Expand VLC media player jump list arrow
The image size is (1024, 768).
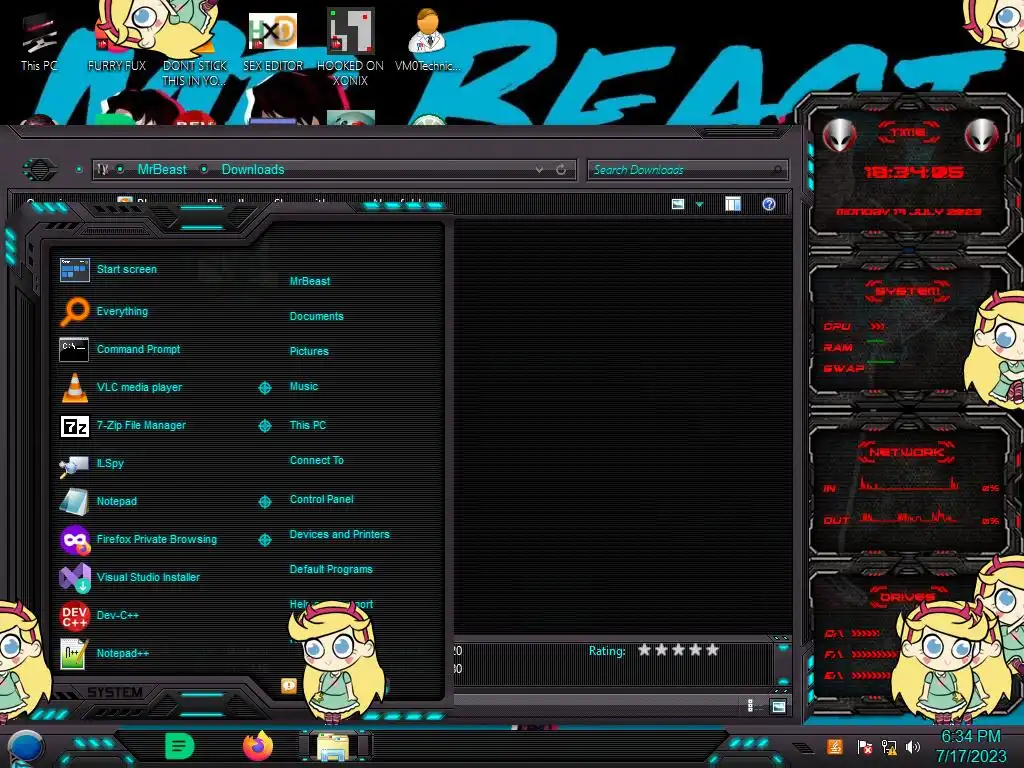264,388
